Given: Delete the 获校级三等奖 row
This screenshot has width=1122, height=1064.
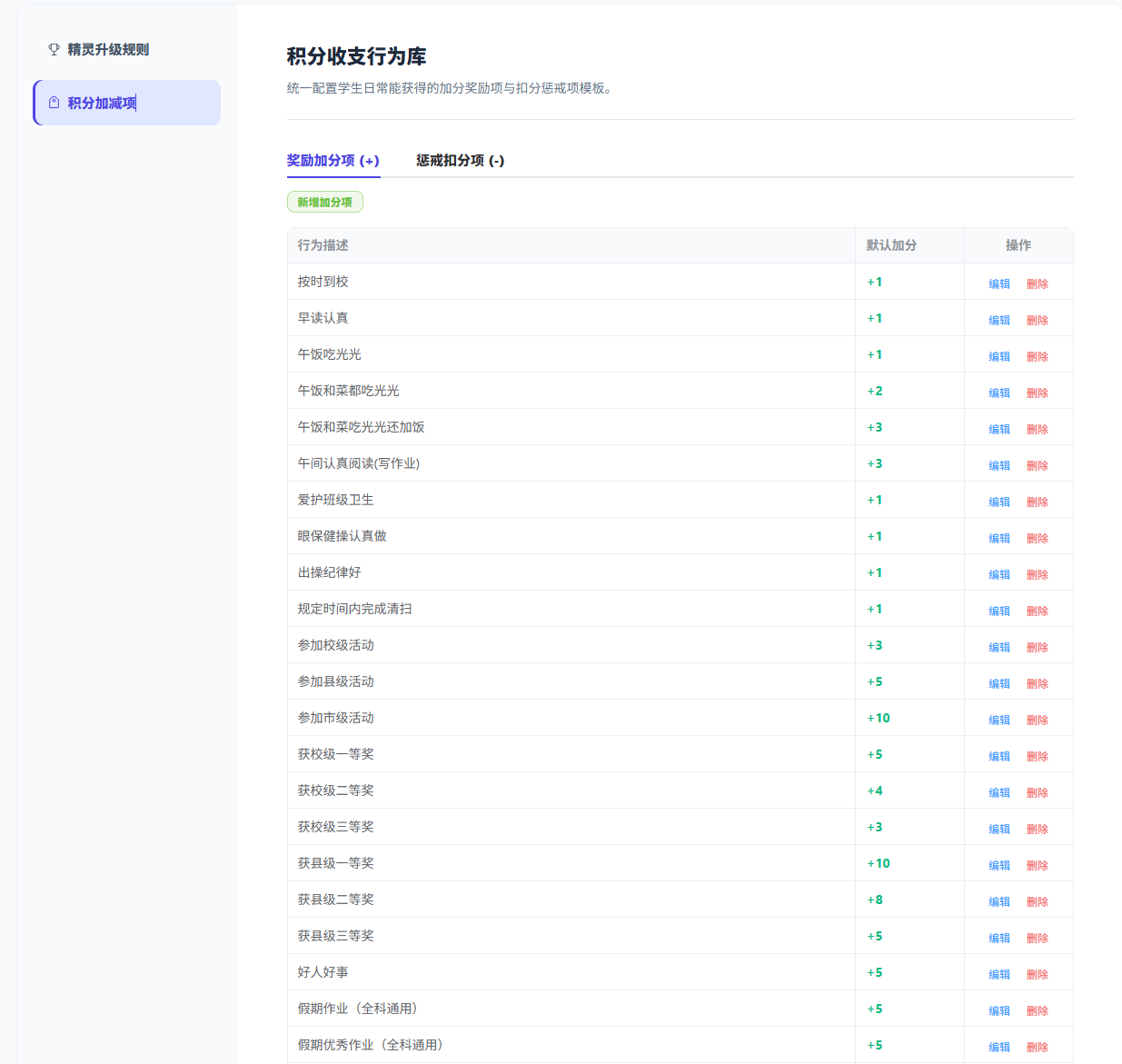Looking at the screenshot, I should tap(1038, 829).
